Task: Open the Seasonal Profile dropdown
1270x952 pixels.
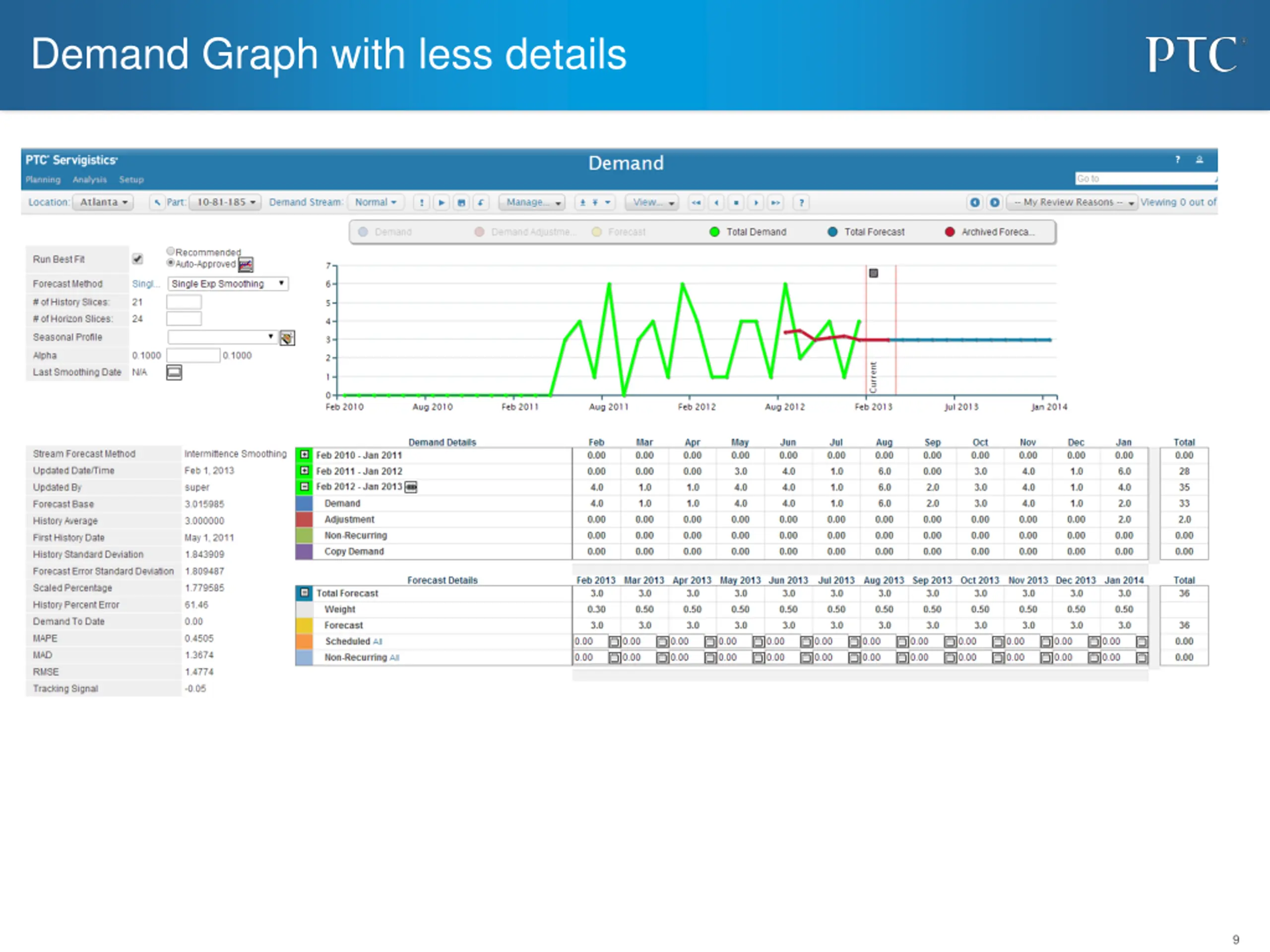Action: click(x=223, y=337)
